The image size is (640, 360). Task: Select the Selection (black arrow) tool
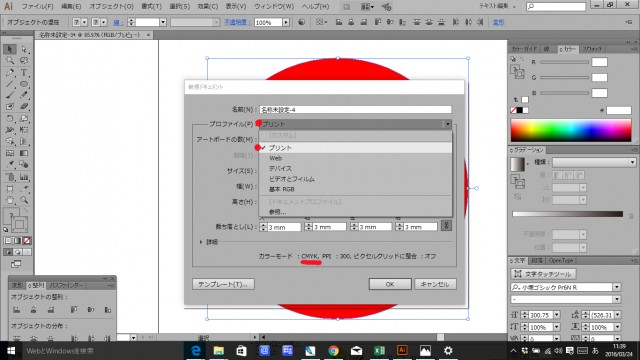pyautogui.click(x=10, y=49)
